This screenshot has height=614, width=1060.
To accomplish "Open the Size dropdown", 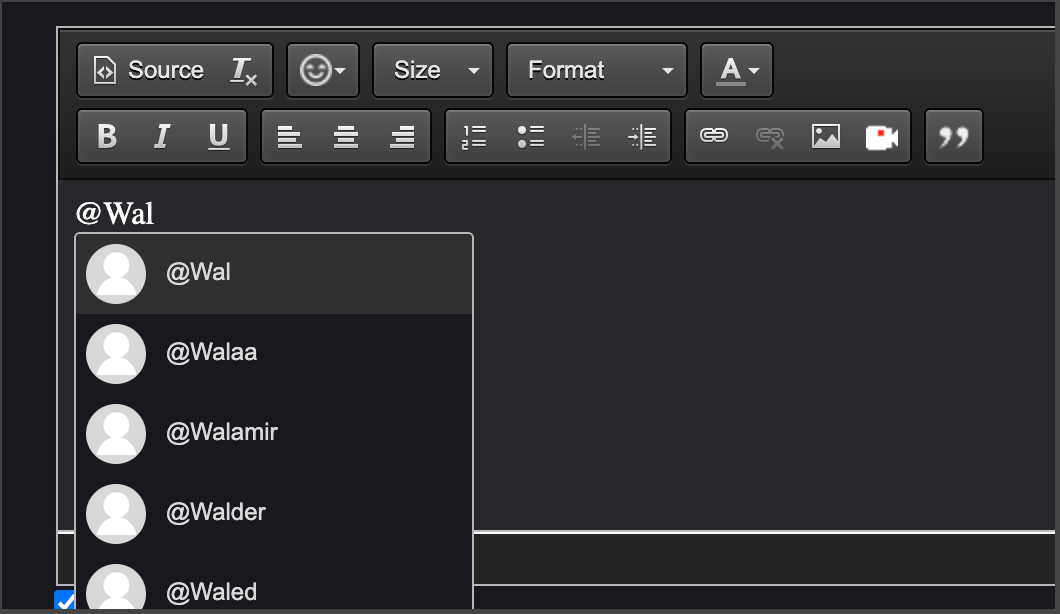I will [433, 71].
